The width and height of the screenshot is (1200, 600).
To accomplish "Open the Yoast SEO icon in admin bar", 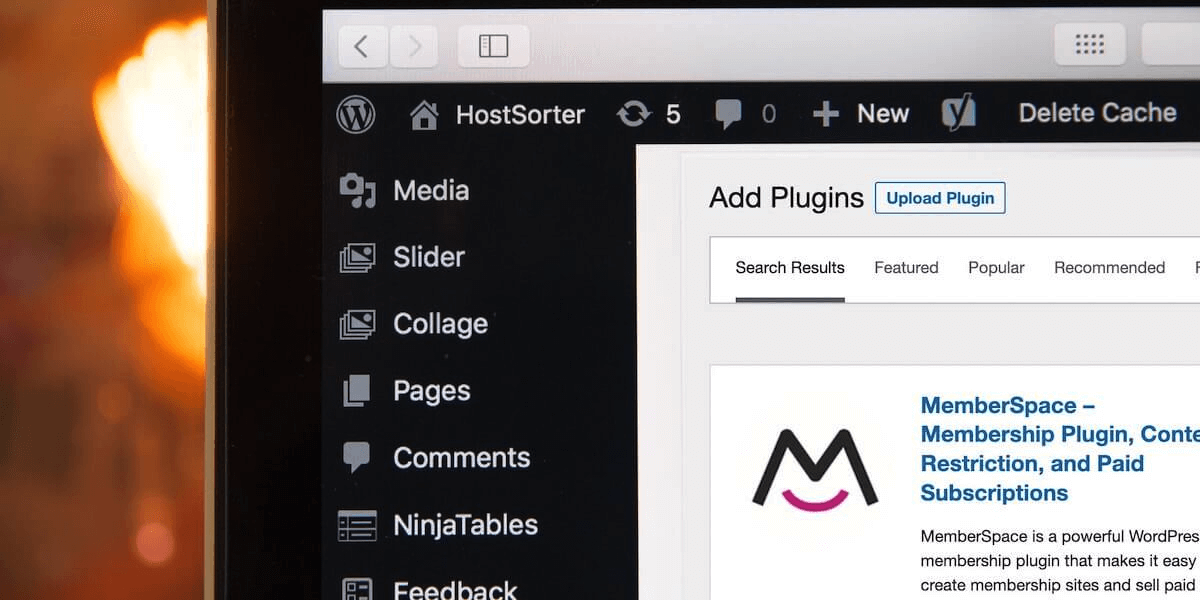I will (x=958, y=114).
